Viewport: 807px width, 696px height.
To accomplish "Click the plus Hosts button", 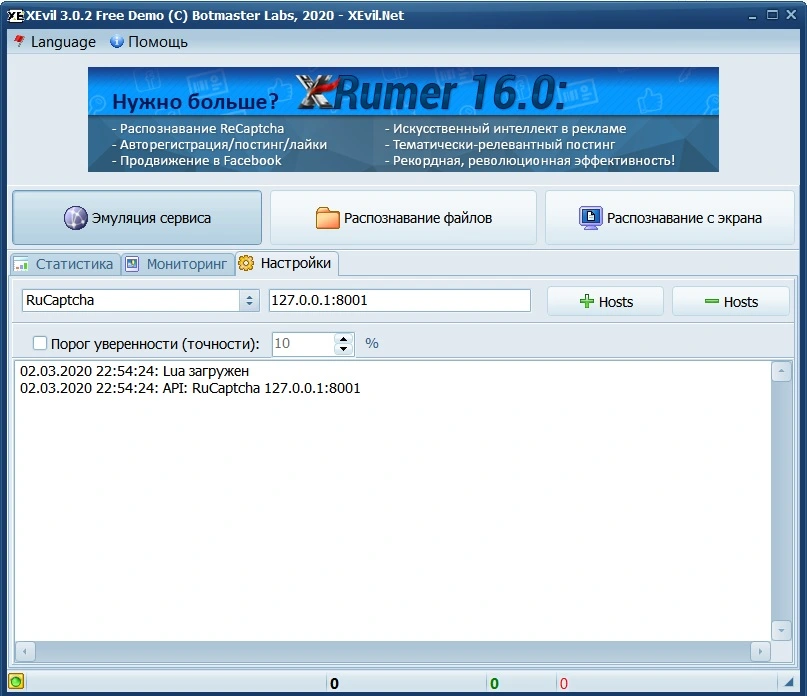I will coord(605,301).
